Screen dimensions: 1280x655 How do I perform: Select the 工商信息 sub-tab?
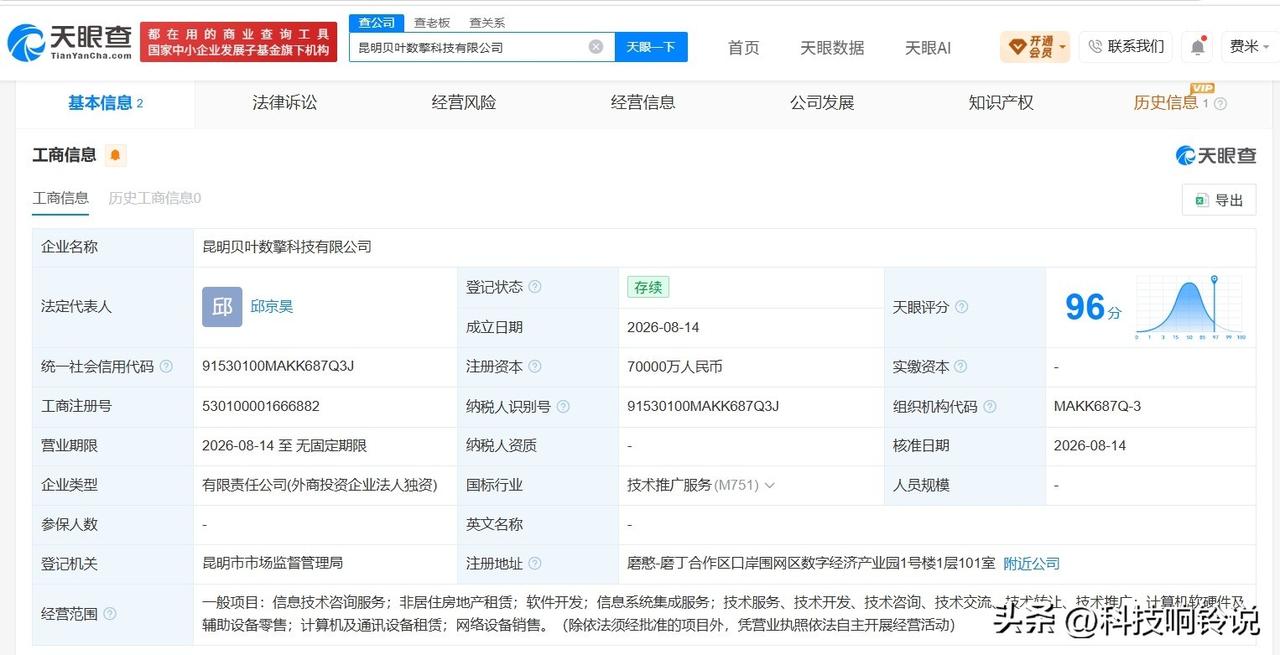pos(61,198)
